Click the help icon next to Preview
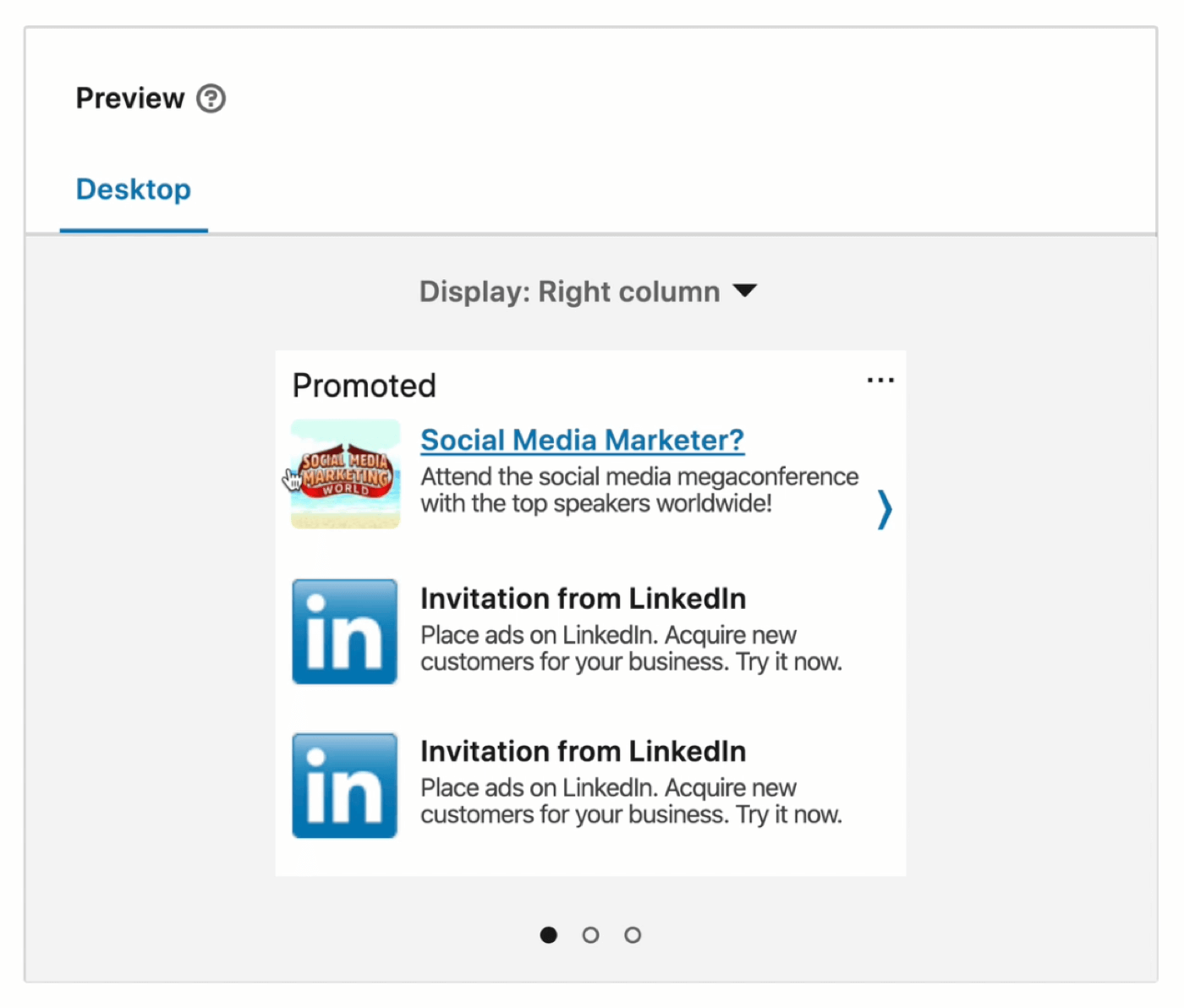1184x1008 pixels. point(211,98)
